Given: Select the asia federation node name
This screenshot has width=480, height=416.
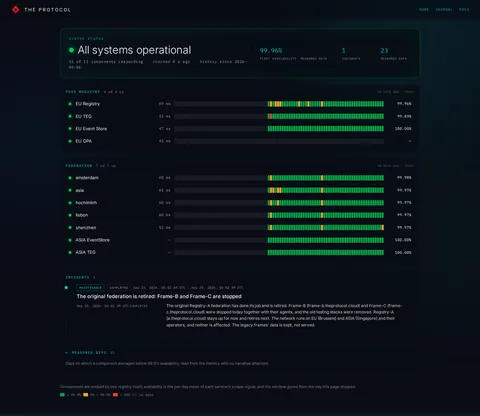Looking at the screenshot, I should [80, 190].
